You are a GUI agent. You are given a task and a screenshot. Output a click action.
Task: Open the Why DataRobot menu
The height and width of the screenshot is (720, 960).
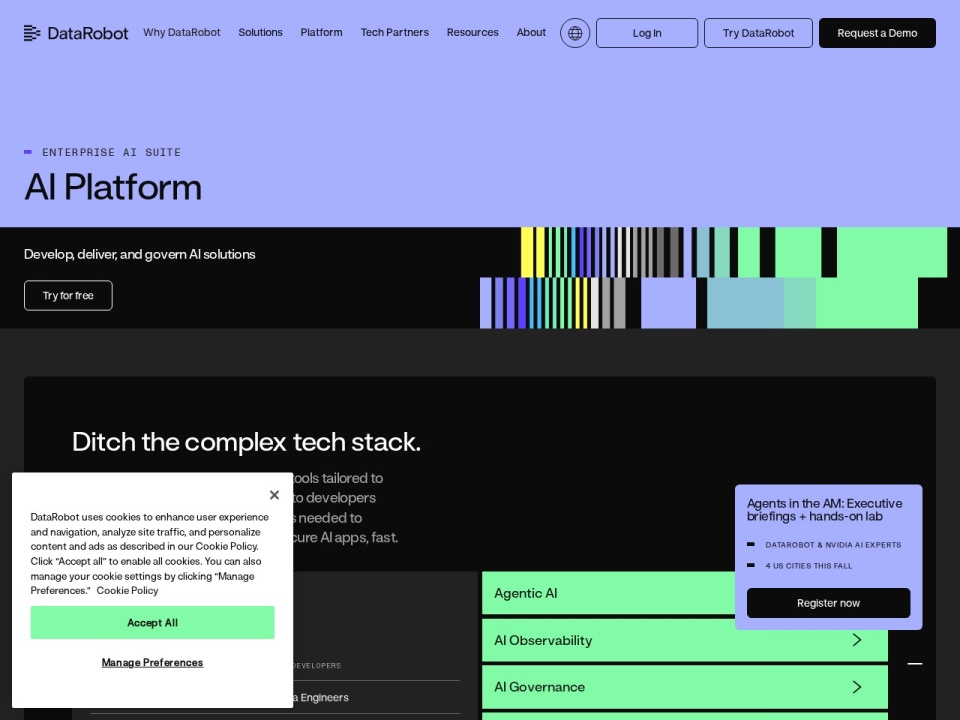click(x=182, y=32)
